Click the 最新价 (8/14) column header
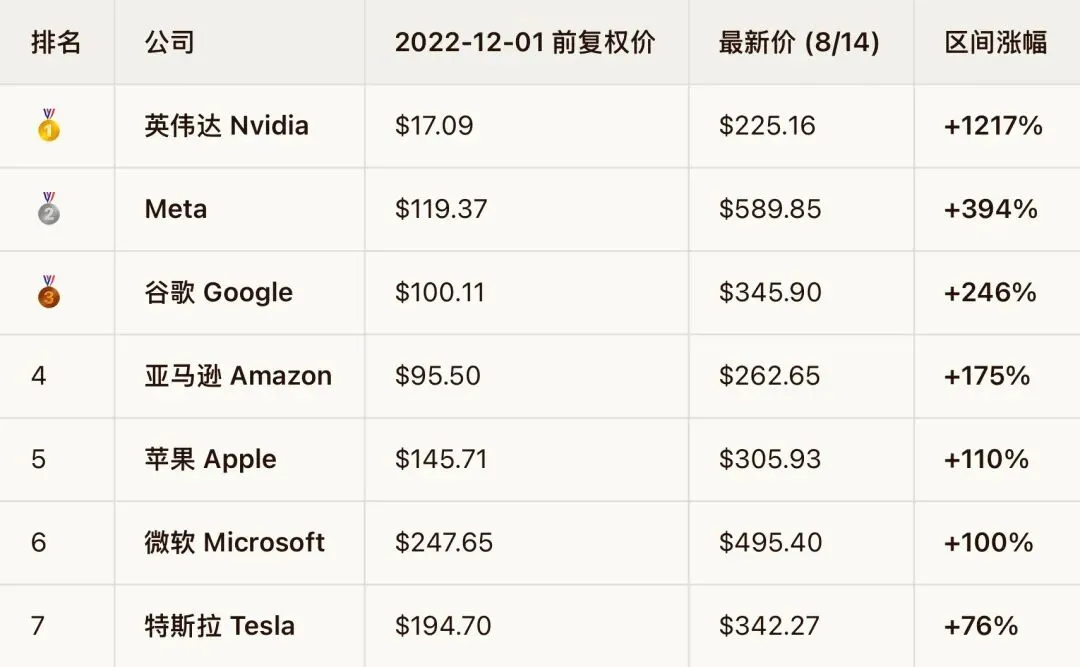Image resolution: width=1080 pixels, height=667 pixels. pos(801,42)
